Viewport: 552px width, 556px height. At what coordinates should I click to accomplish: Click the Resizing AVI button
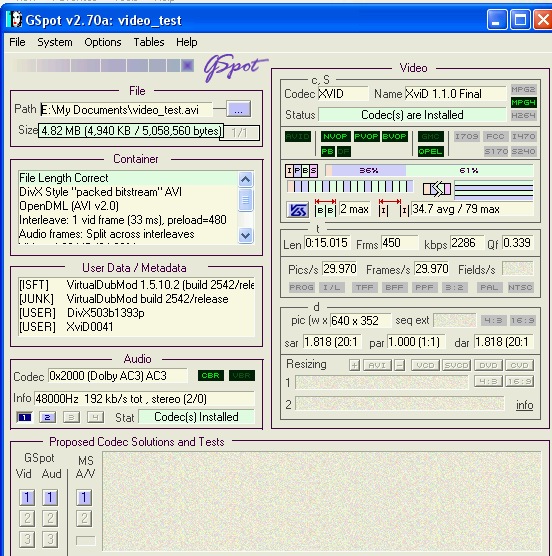point(377,365)
